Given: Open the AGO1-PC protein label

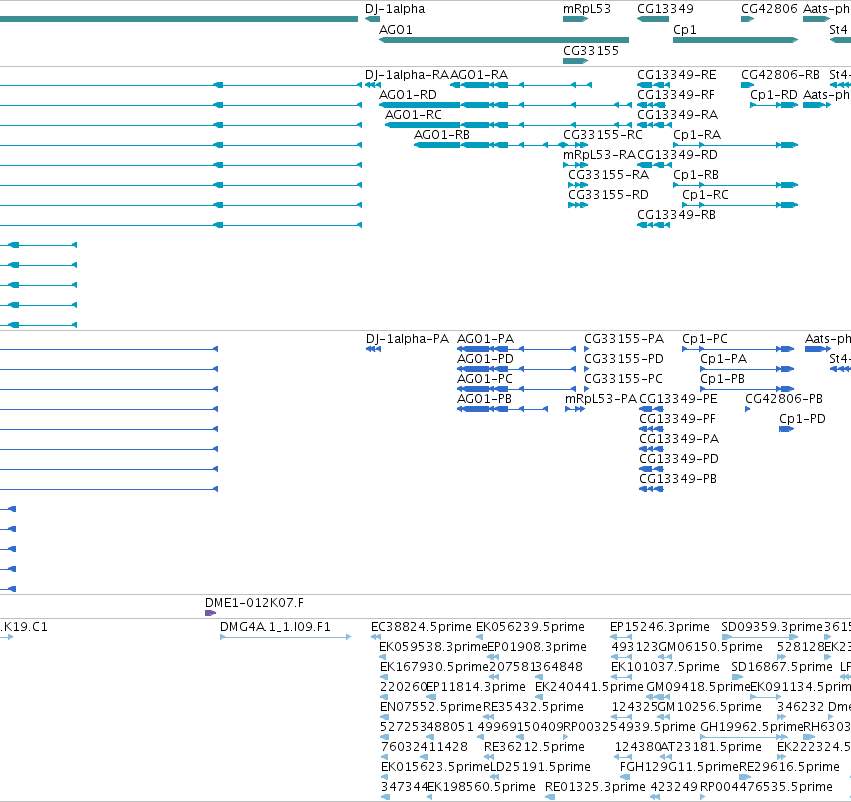Looking at the screenshot, I should pyautogui.click(x=484, y=379).
